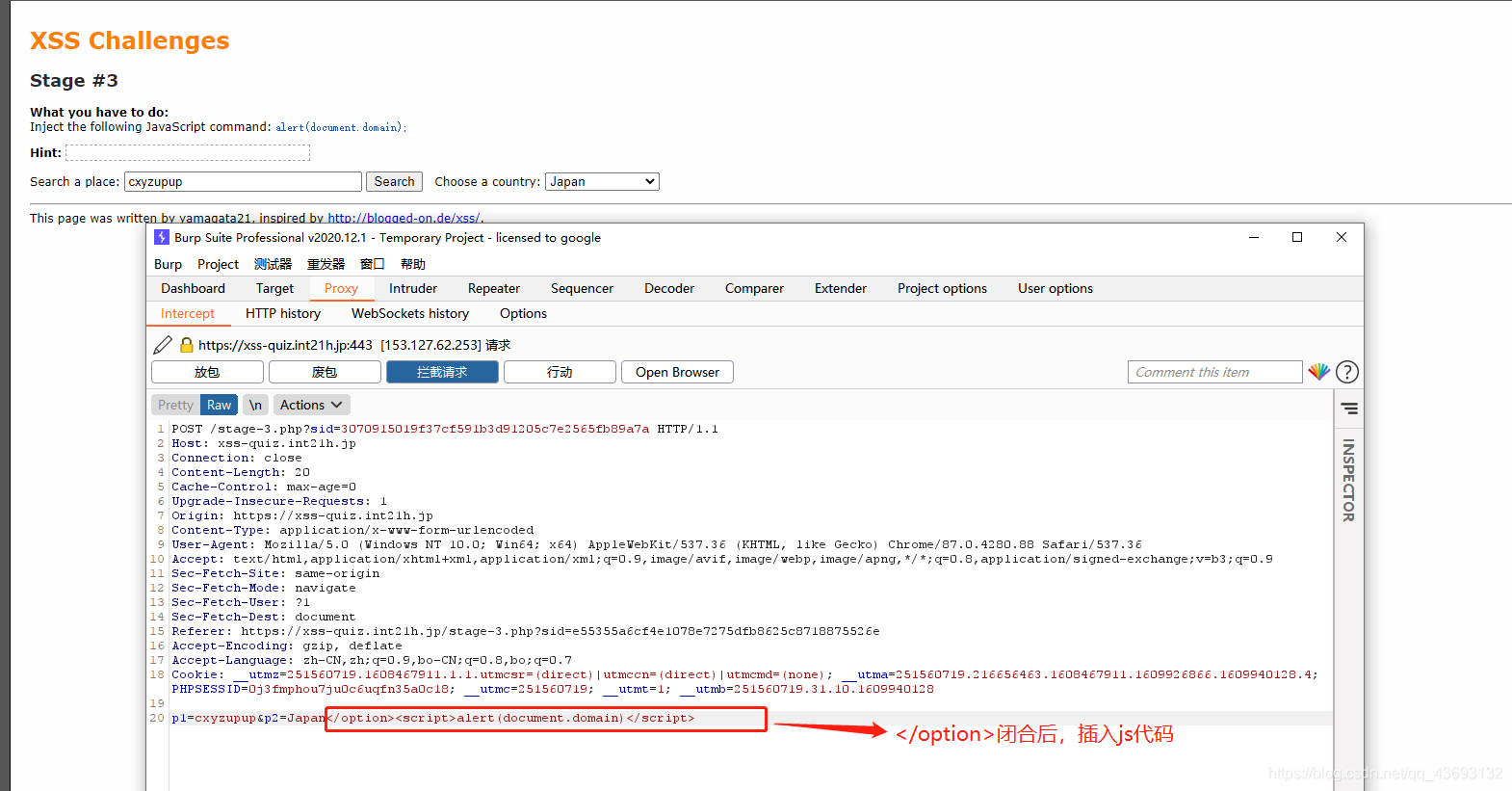Click the Content-Length: 20 header line
This screenshot has height=791, width=1512.
pos(241,472)
